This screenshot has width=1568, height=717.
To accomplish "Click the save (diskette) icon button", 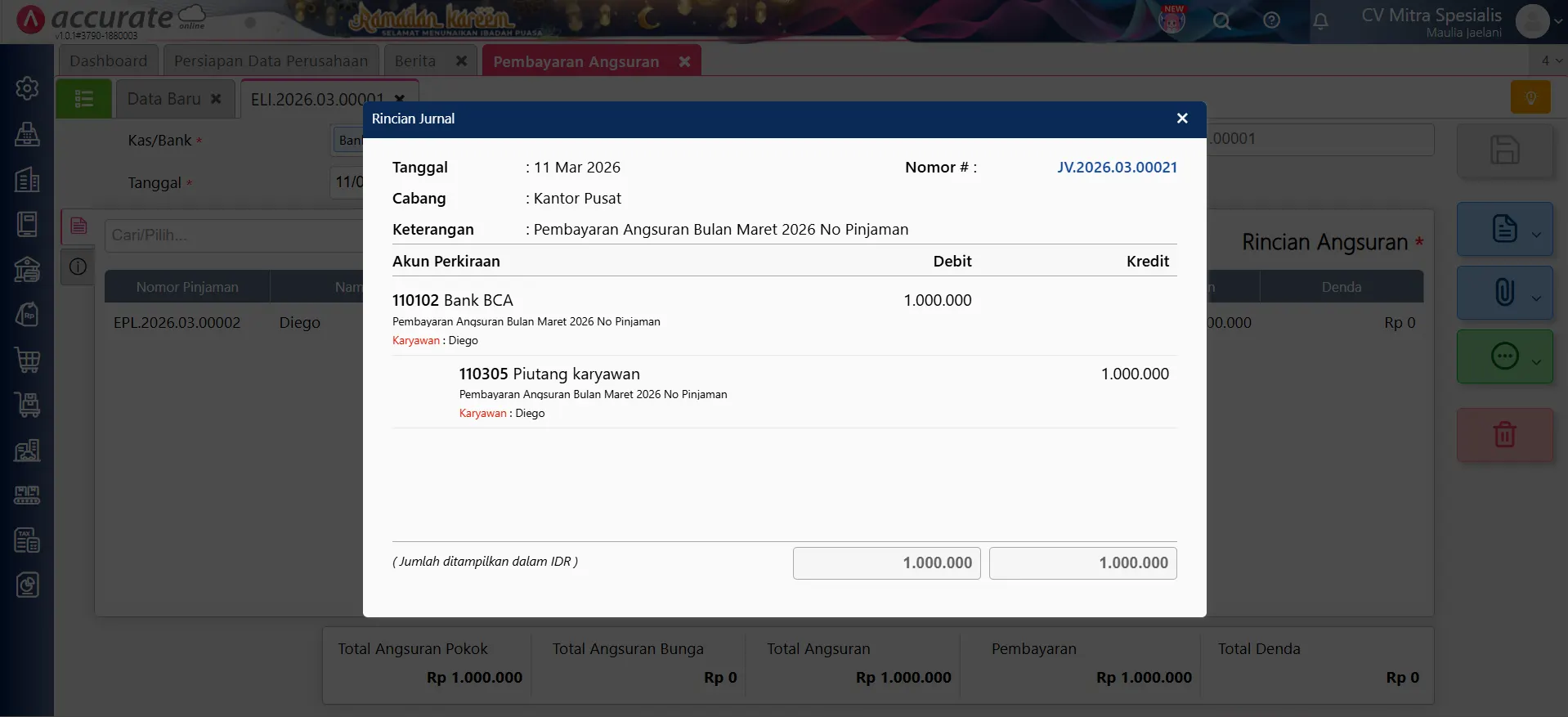I will 1504,150.
